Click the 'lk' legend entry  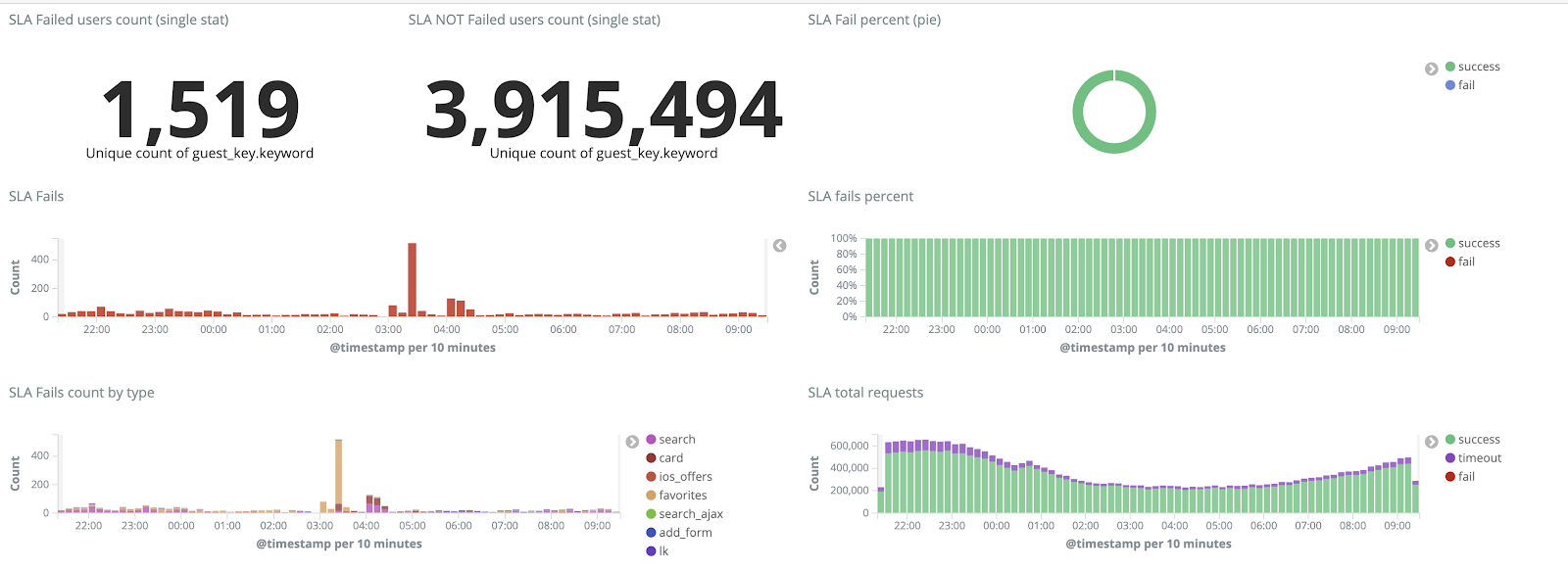(663, 551)
